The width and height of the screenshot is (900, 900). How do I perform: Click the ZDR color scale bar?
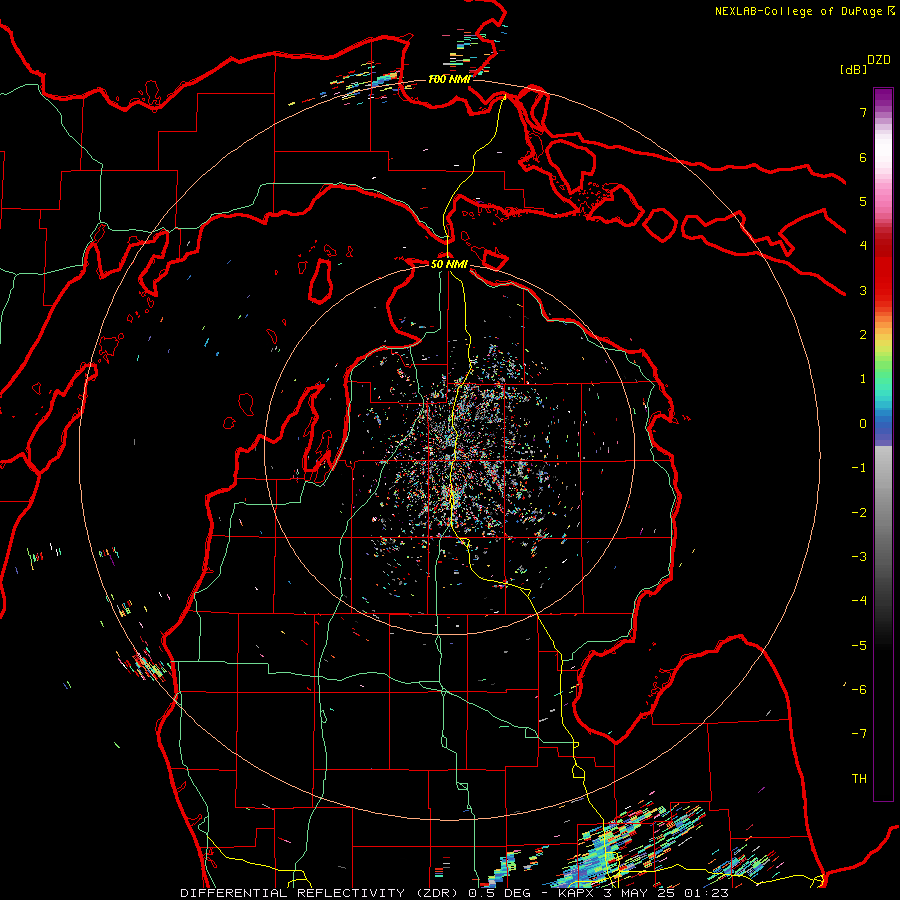click(883, 444)
